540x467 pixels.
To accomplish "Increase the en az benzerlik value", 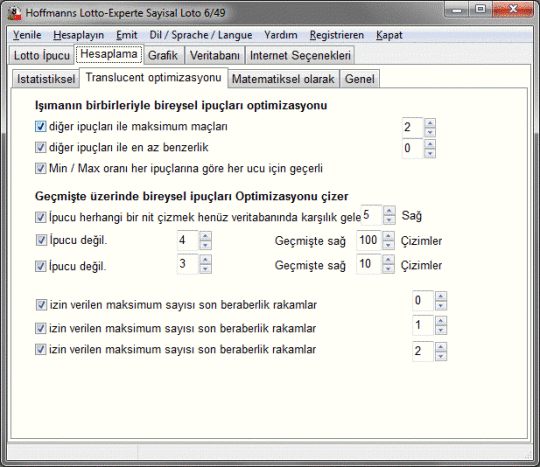I will pyautogui.click(x=430, y=144).
